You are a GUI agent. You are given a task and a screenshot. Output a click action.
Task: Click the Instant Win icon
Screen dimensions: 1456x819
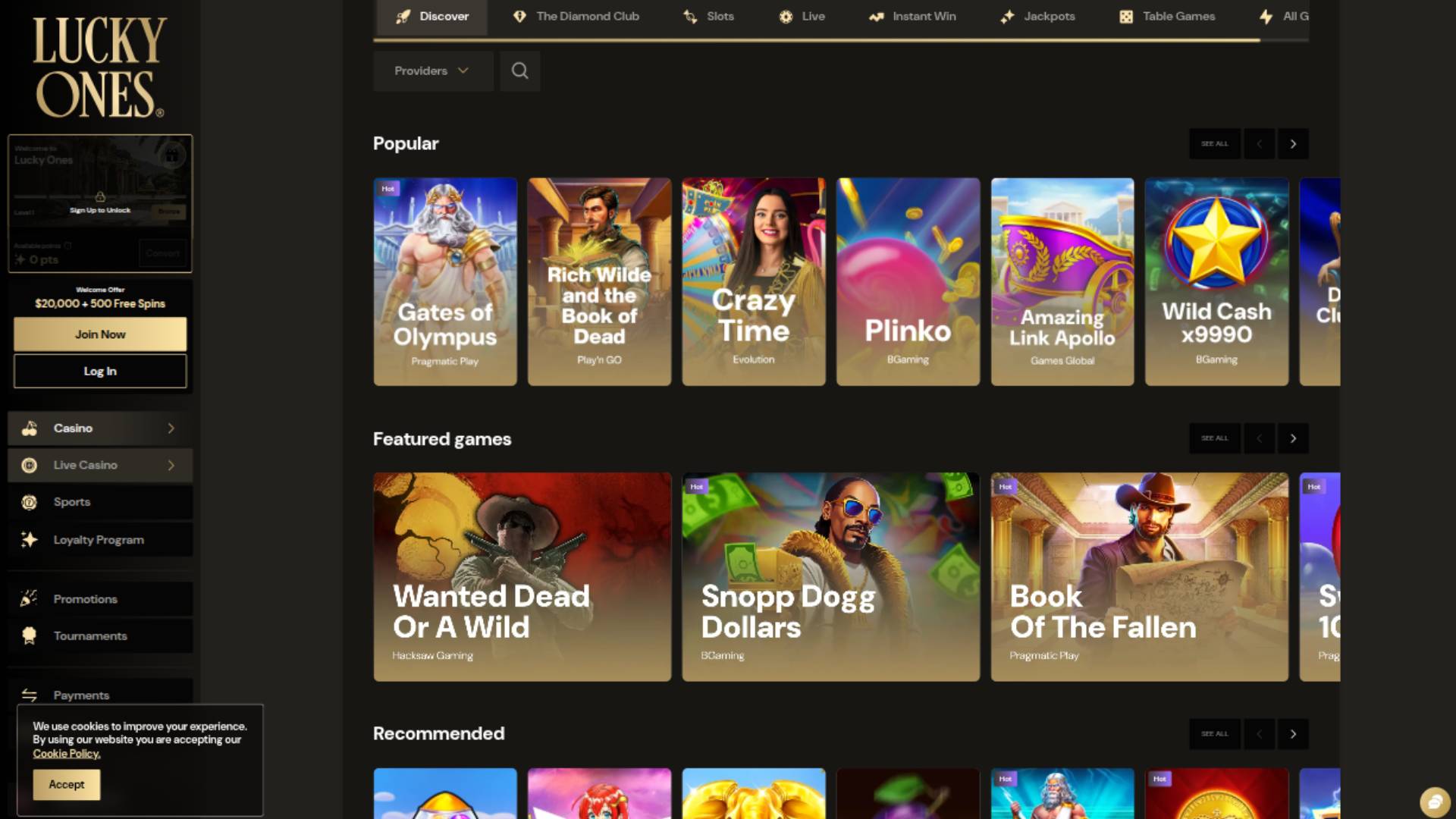tap(876, 16)
